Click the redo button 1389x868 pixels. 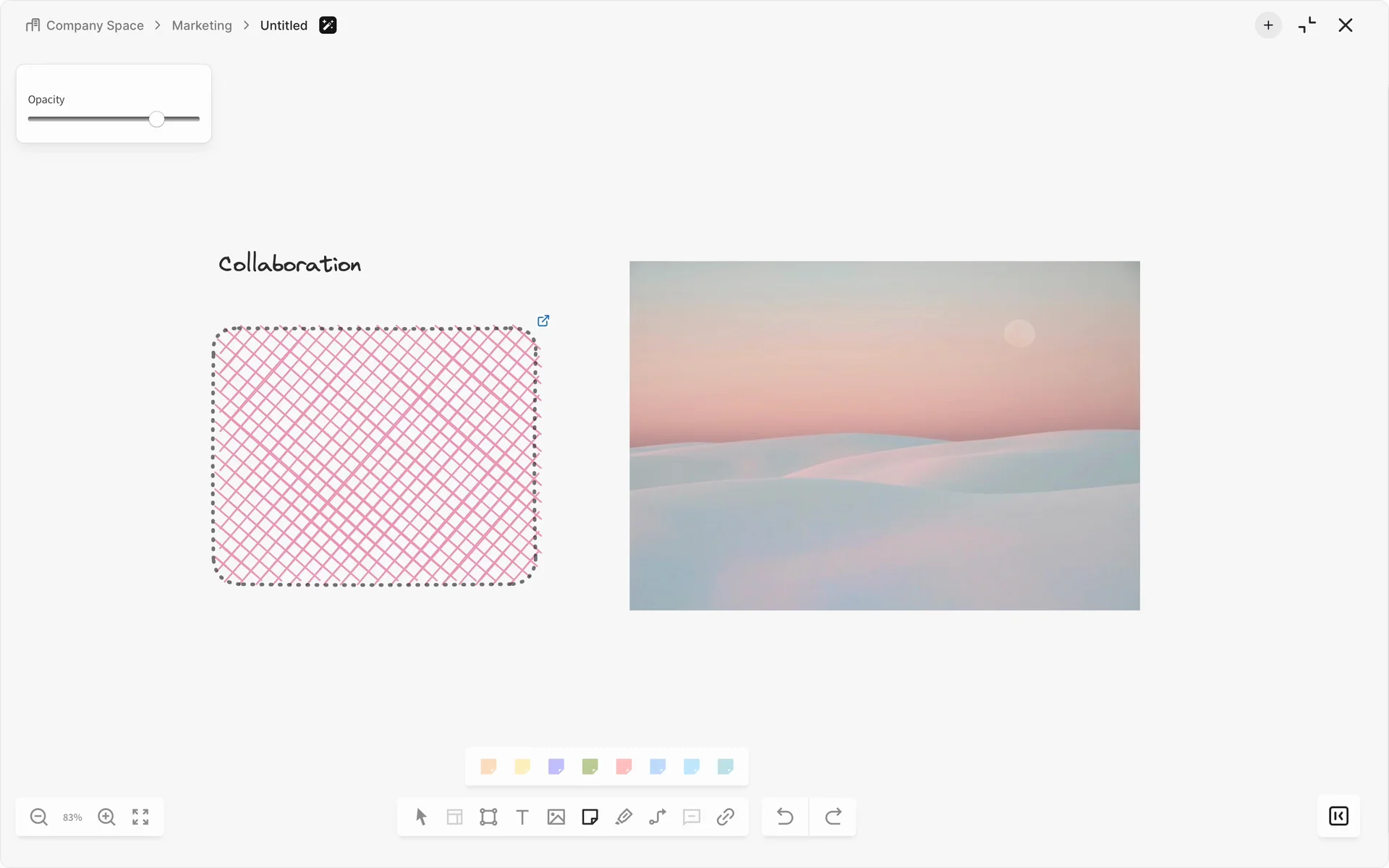(x=833, y=817)
